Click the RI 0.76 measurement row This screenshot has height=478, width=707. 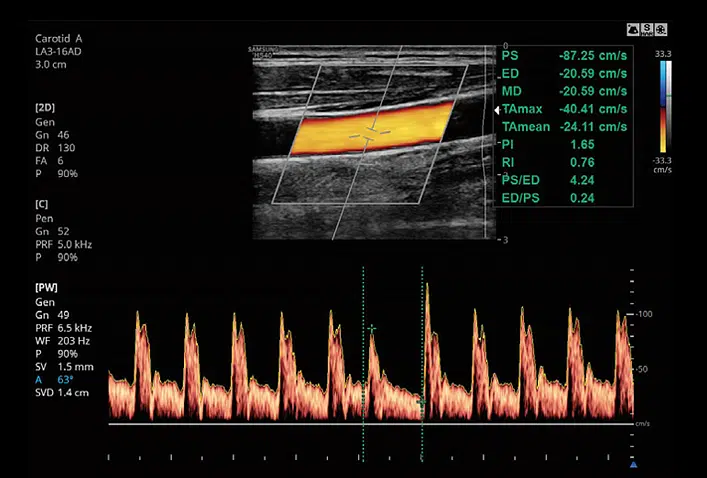tap(565, 162)
